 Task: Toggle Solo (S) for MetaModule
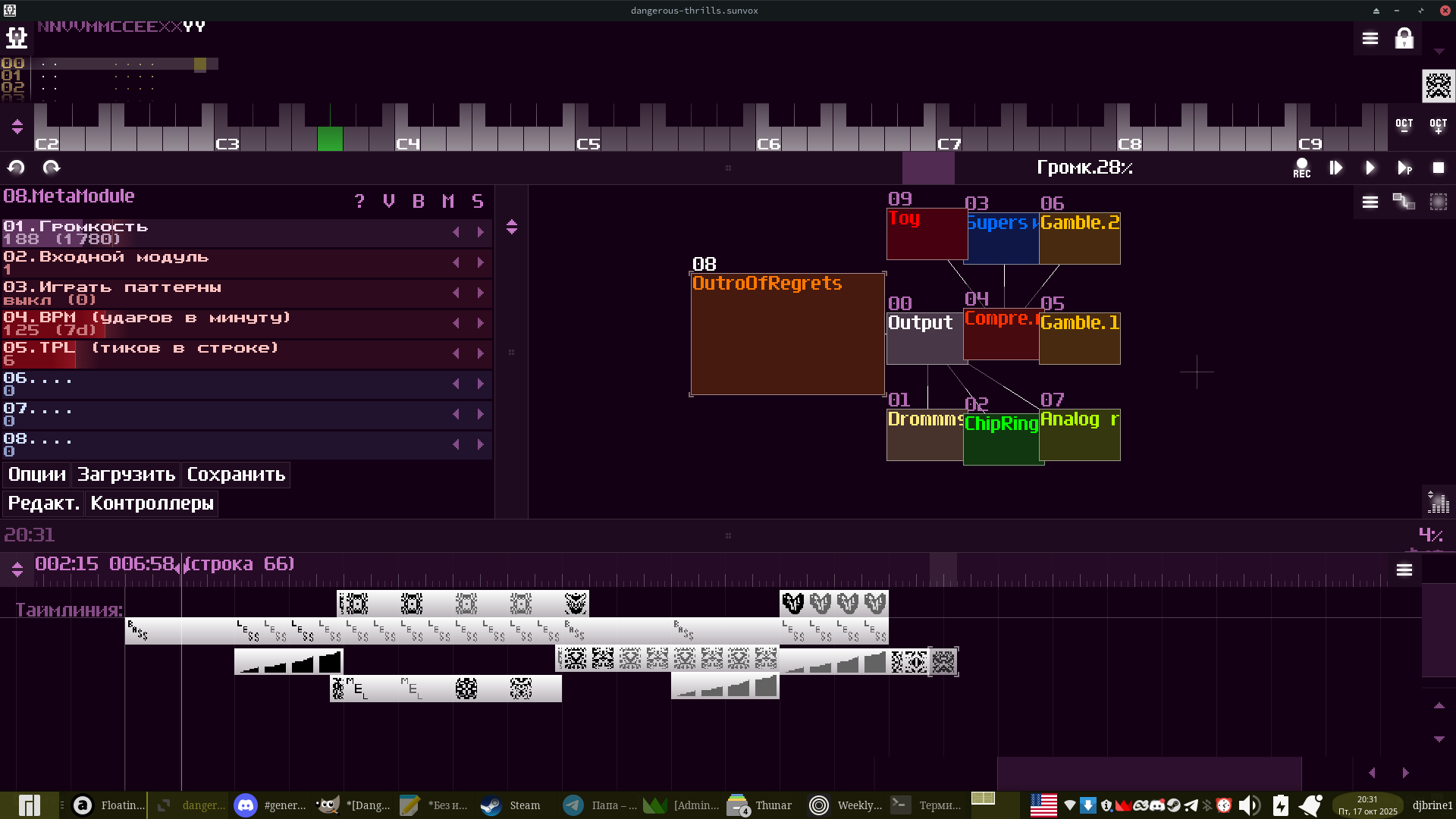[477, 201]
